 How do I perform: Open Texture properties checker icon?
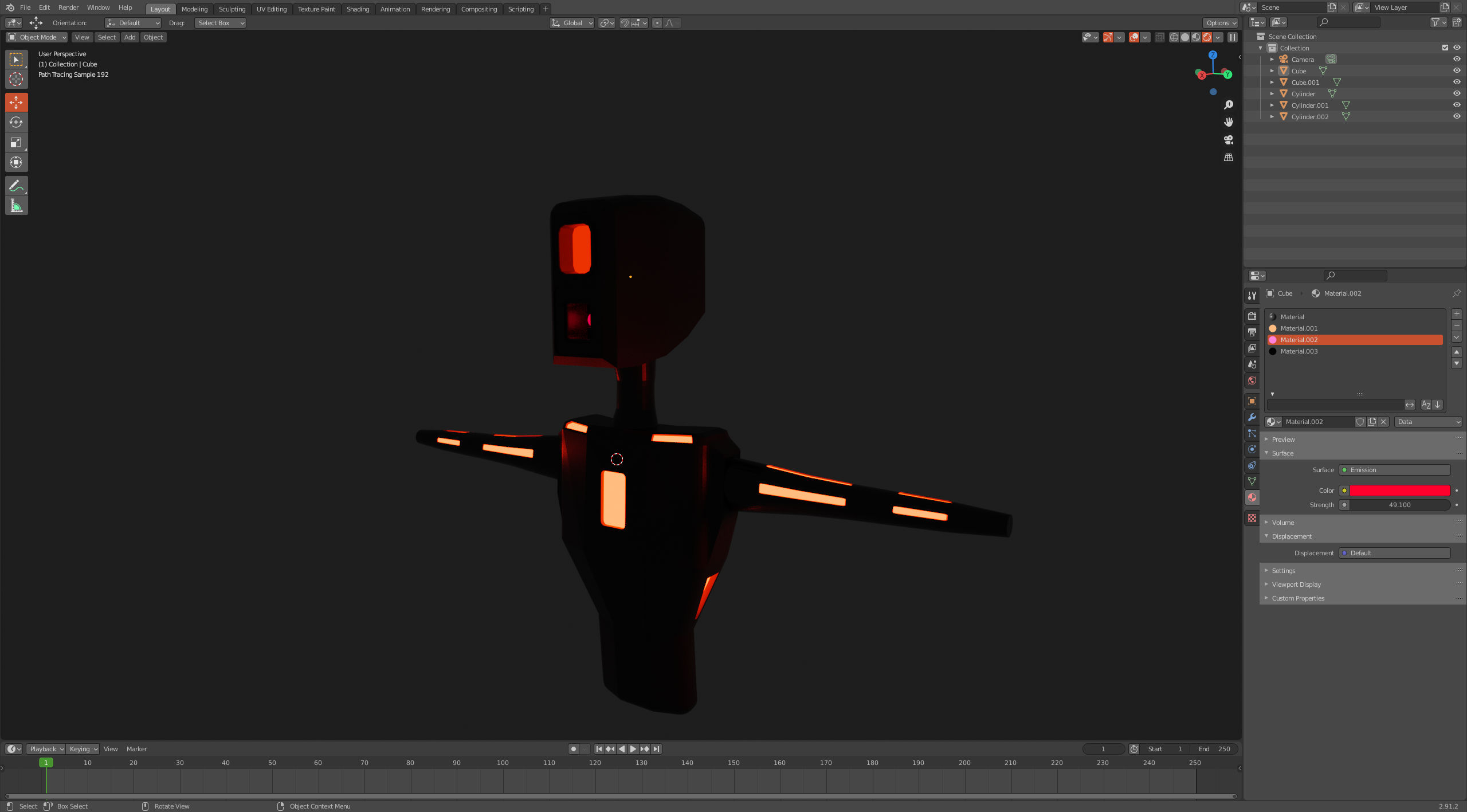1252,518
